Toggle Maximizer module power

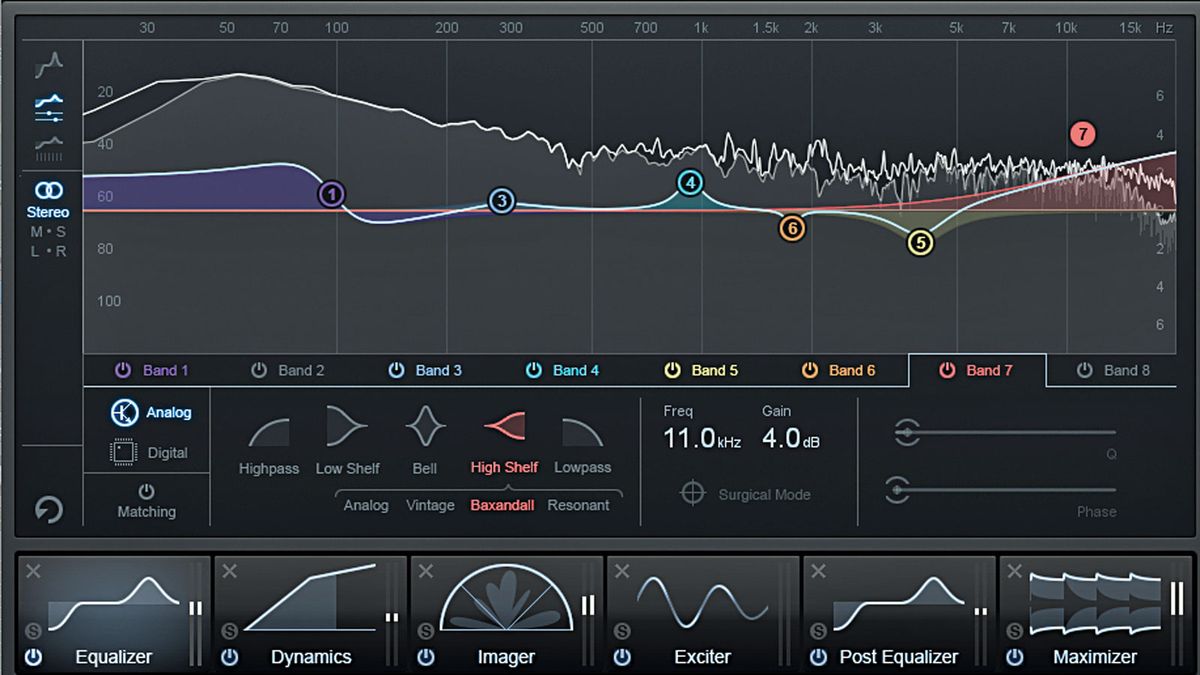[x=1016, y=657]
